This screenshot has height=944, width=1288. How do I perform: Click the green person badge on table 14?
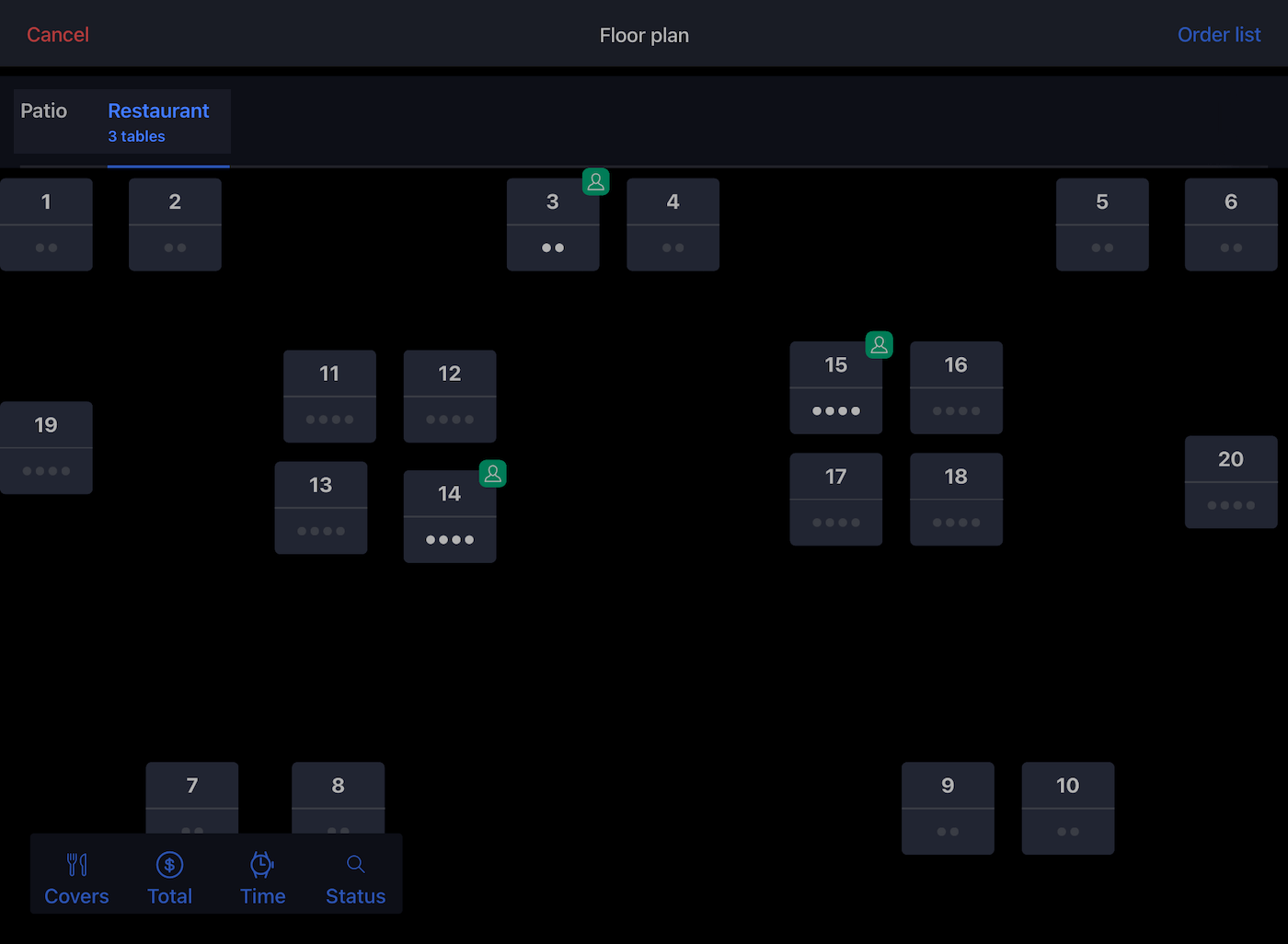click(493, 474)
